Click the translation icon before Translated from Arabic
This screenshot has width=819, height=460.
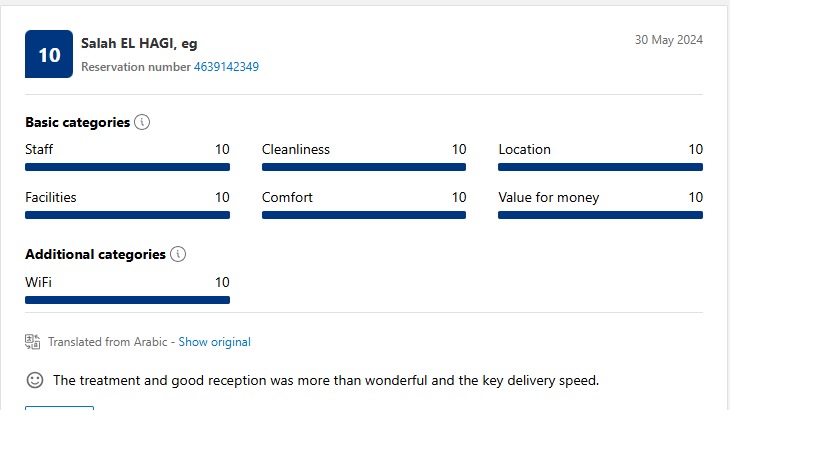(32, 342)
